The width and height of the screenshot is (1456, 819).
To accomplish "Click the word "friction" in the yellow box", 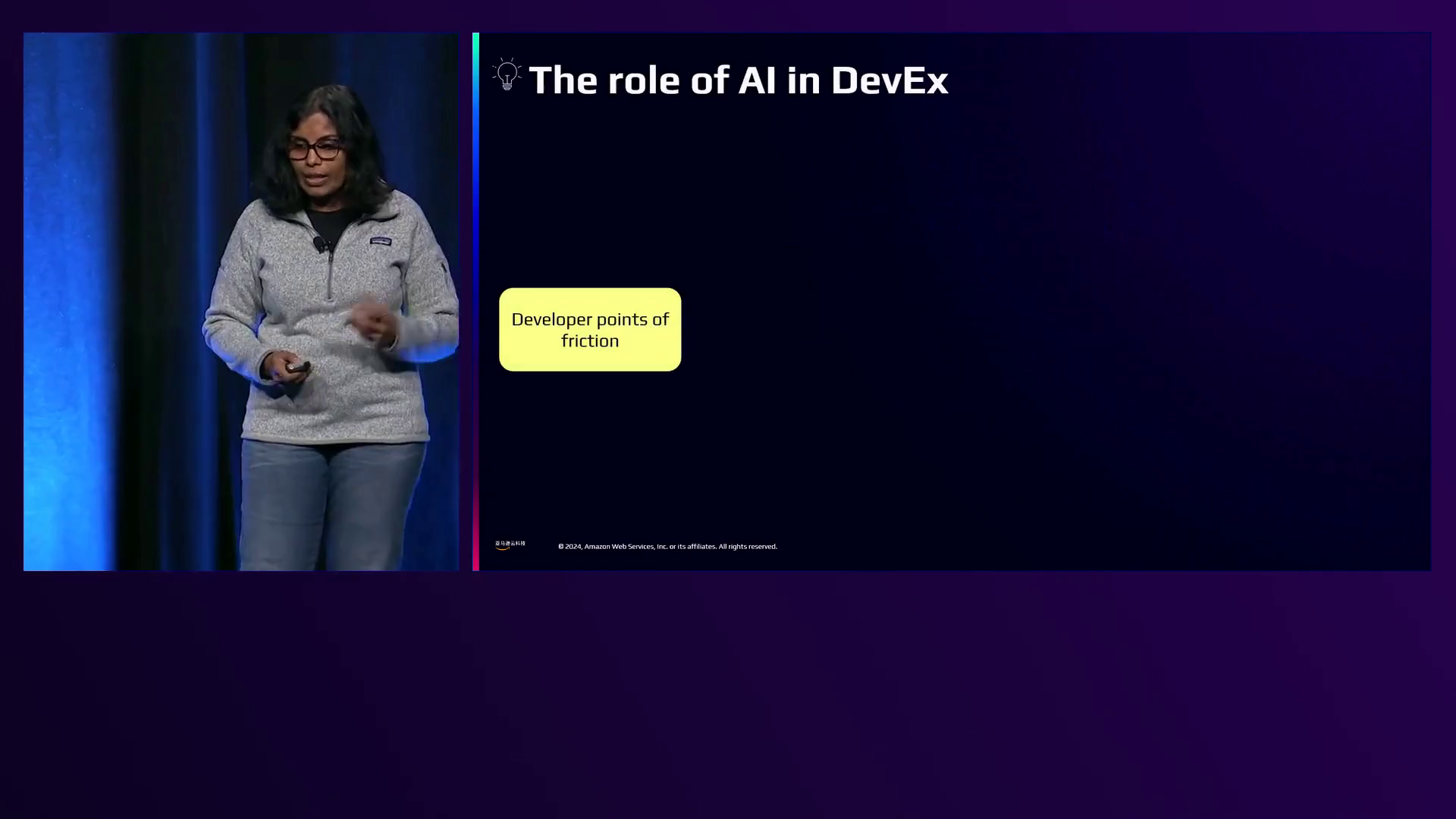I will pos(590,341).
